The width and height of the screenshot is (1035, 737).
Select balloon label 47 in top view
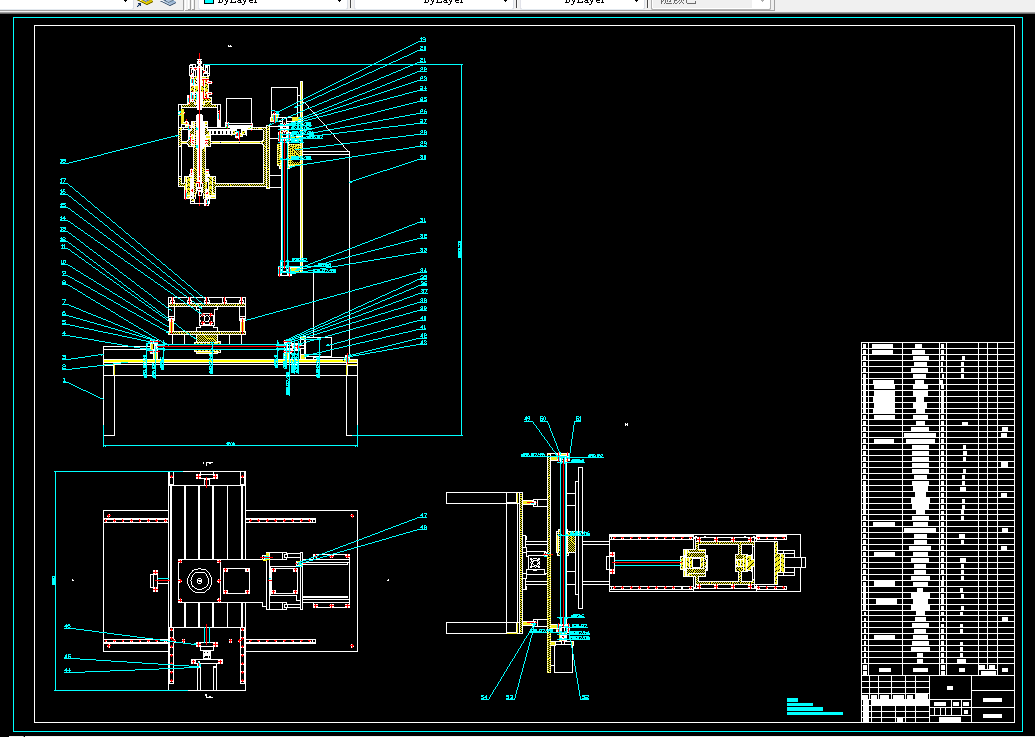[x=423, y=515]
